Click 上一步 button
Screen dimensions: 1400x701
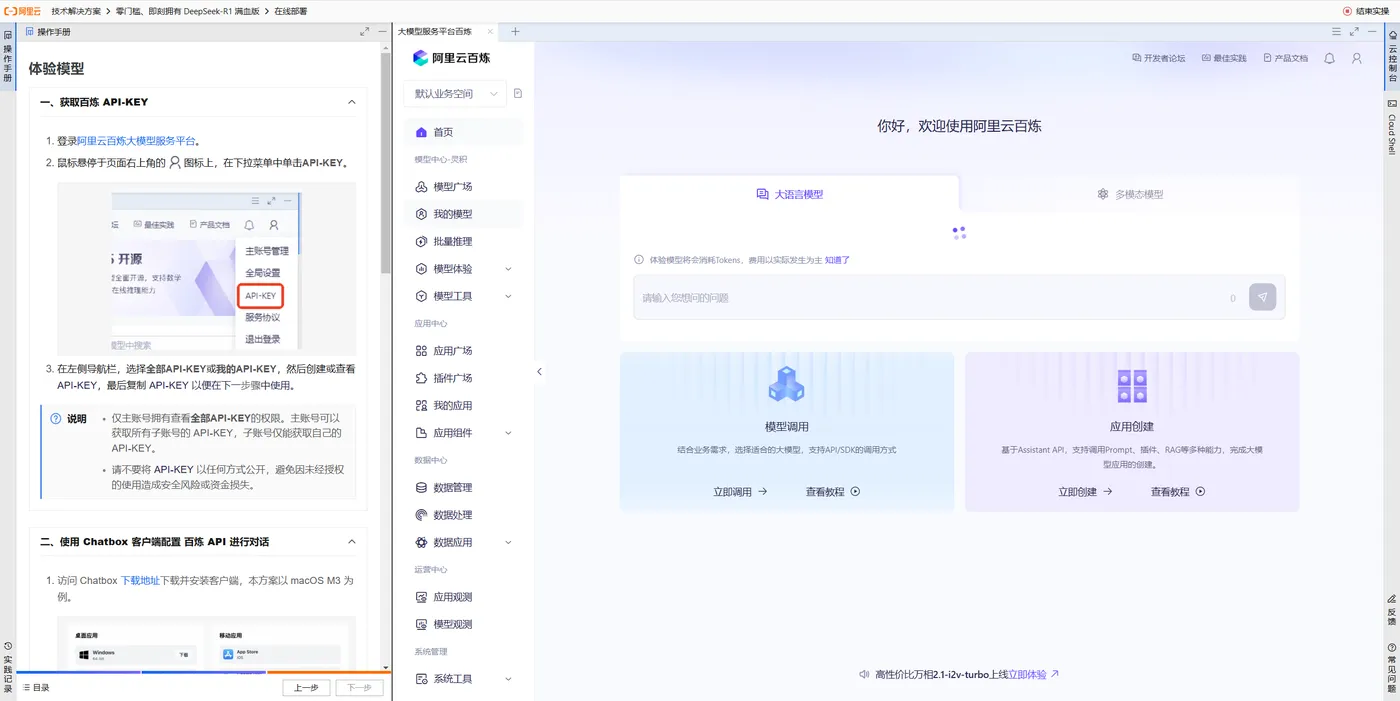coord(306,688)
